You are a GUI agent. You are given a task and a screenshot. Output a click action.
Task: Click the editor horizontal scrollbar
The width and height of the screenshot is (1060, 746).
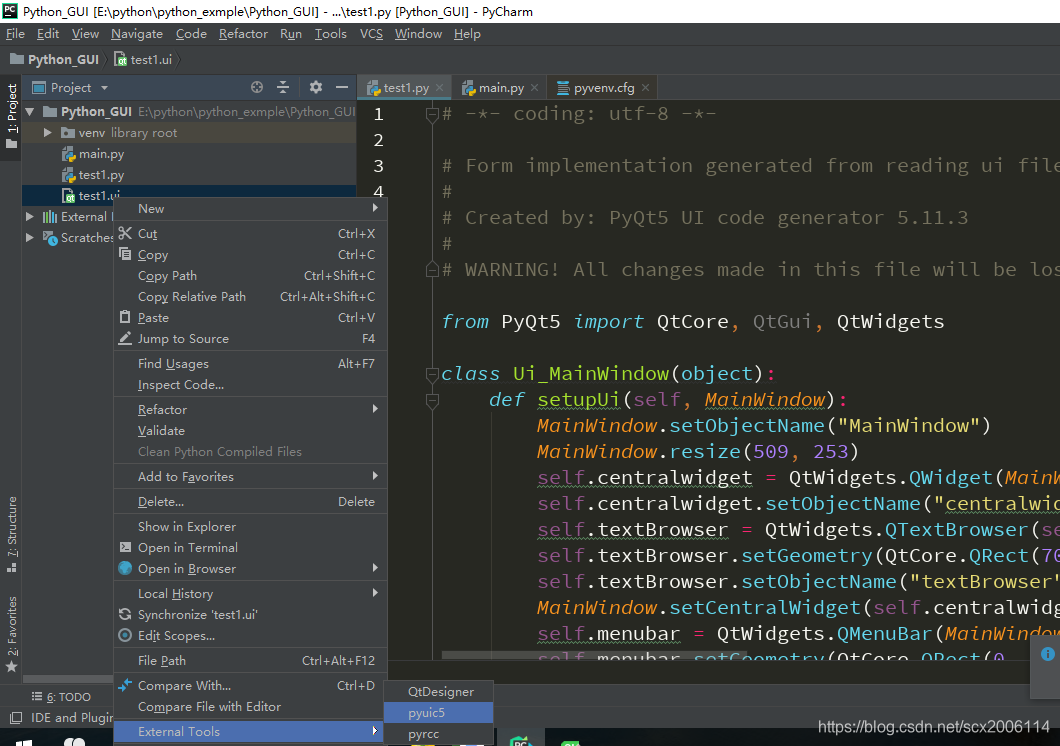point(595,655)
